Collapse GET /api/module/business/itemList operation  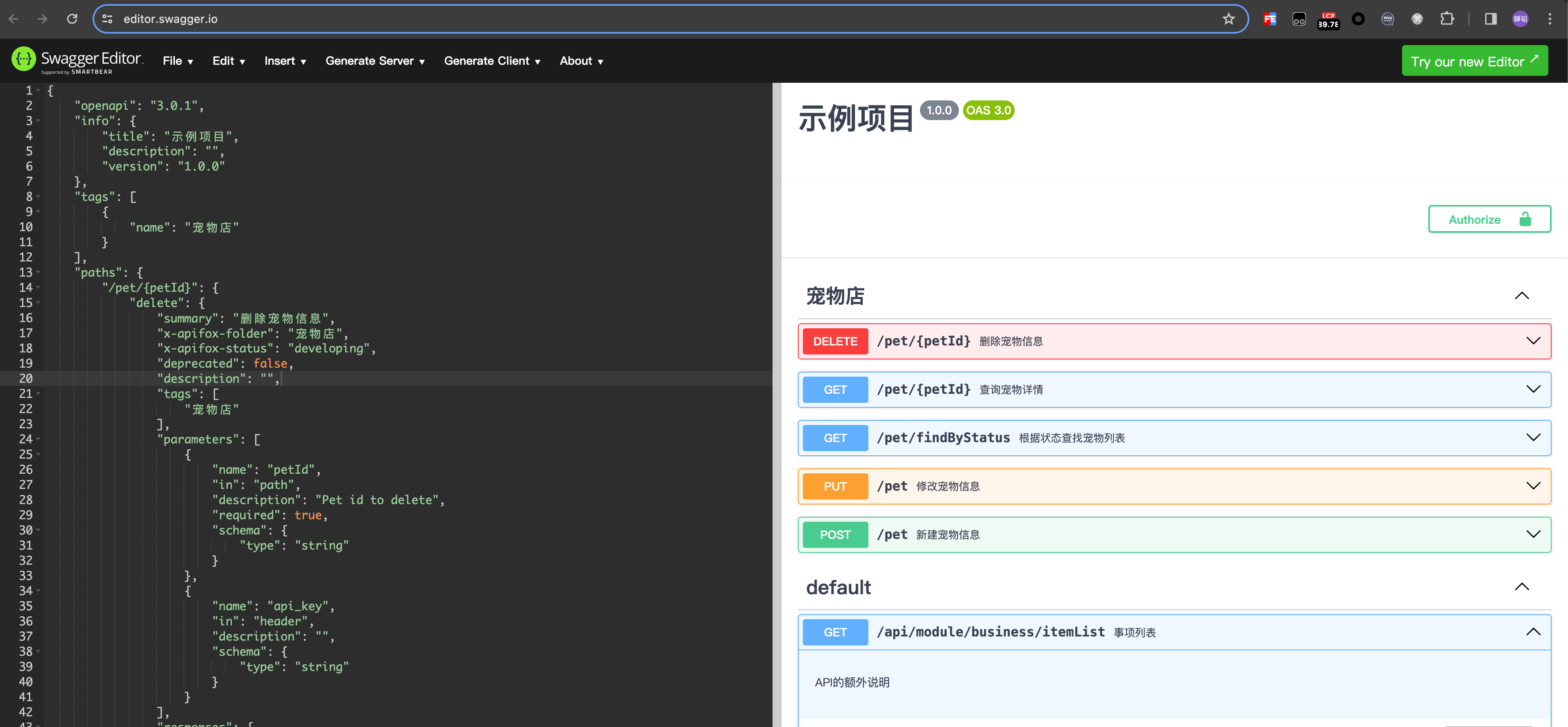(x=1533, y=632)
